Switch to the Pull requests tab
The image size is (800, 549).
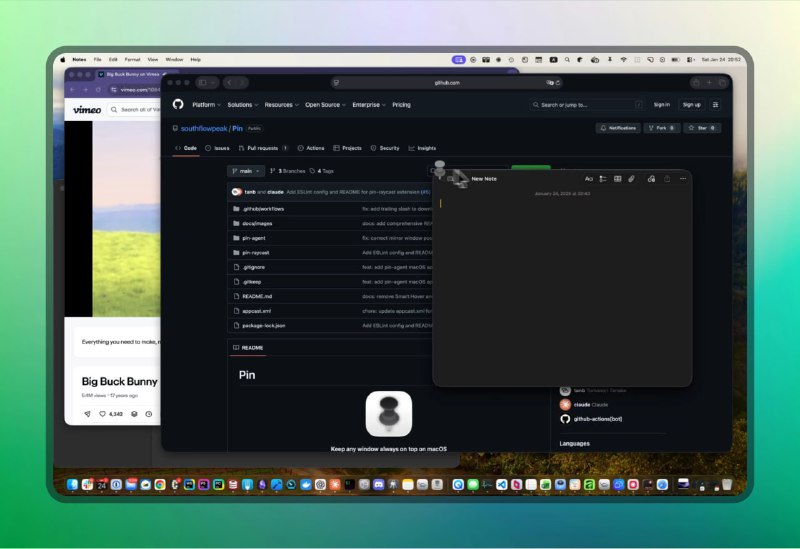point(263,148)
